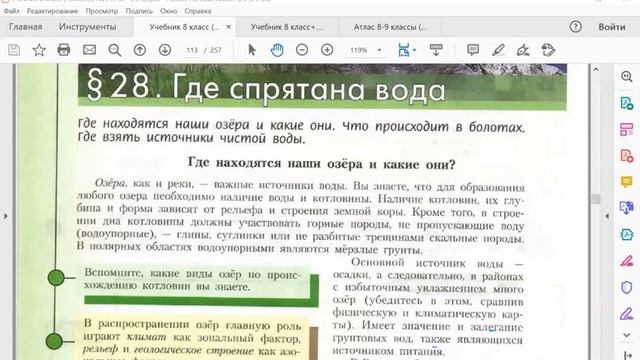The width and height of the screenshot is (640, 360).
Task: Click the Save file floppy icon
Action: click(14, 50)
